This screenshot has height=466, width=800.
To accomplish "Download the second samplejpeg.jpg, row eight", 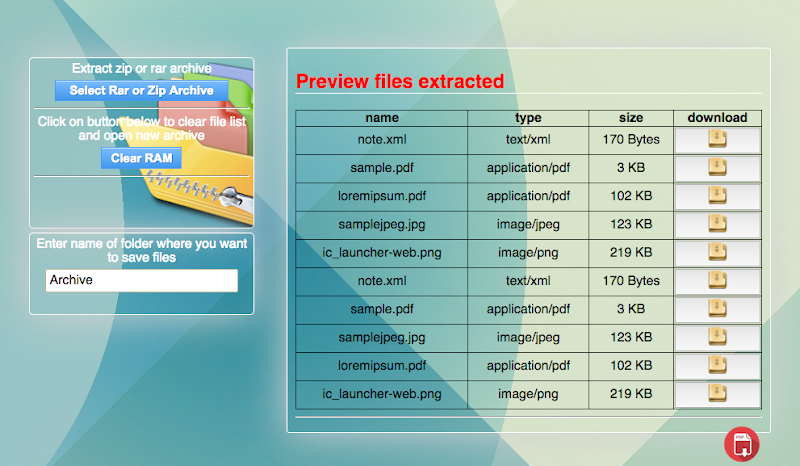I will 717,337.
